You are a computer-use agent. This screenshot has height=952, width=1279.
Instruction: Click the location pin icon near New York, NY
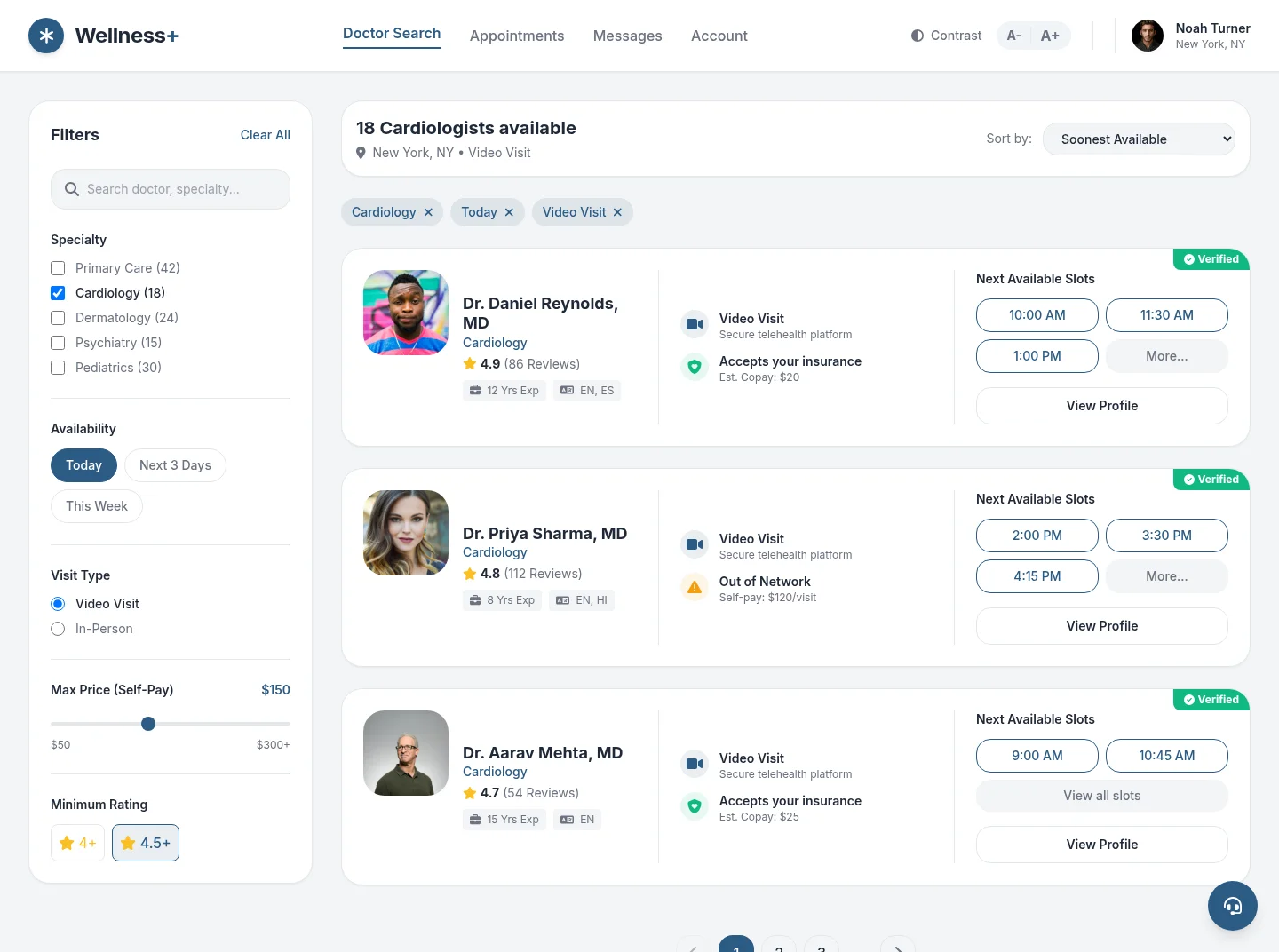tap(361, 152)
